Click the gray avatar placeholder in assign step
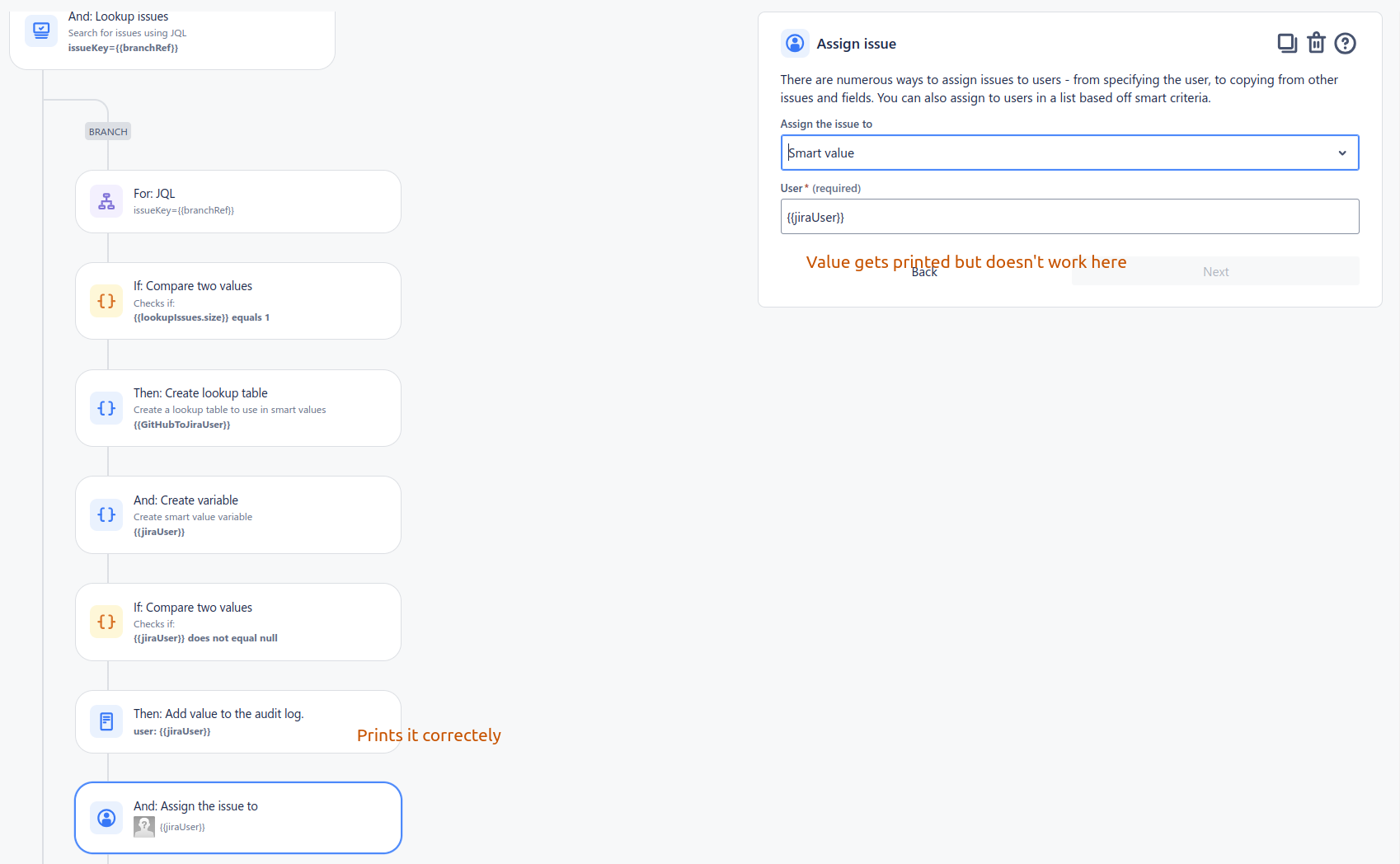 (144, 827)
